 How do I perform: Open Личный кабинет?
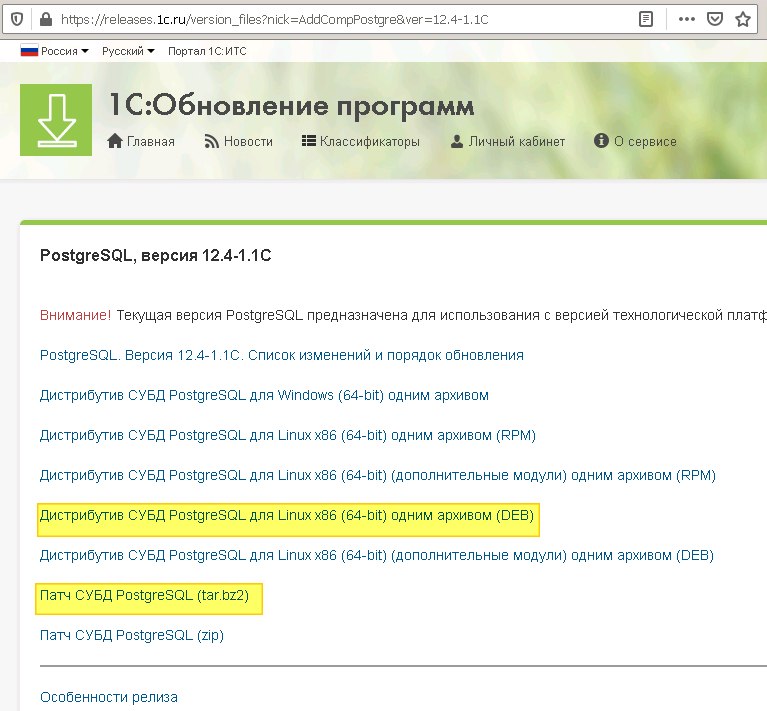click(x=517, y=142)
